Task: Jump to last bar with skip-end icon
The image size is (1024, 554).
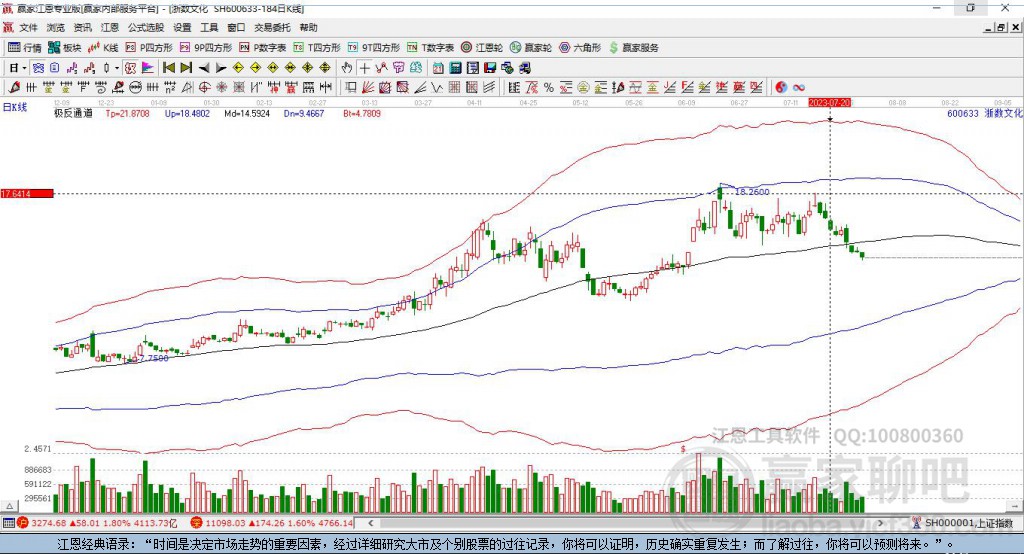Action: pyautogui.click(x=186, y=68)
